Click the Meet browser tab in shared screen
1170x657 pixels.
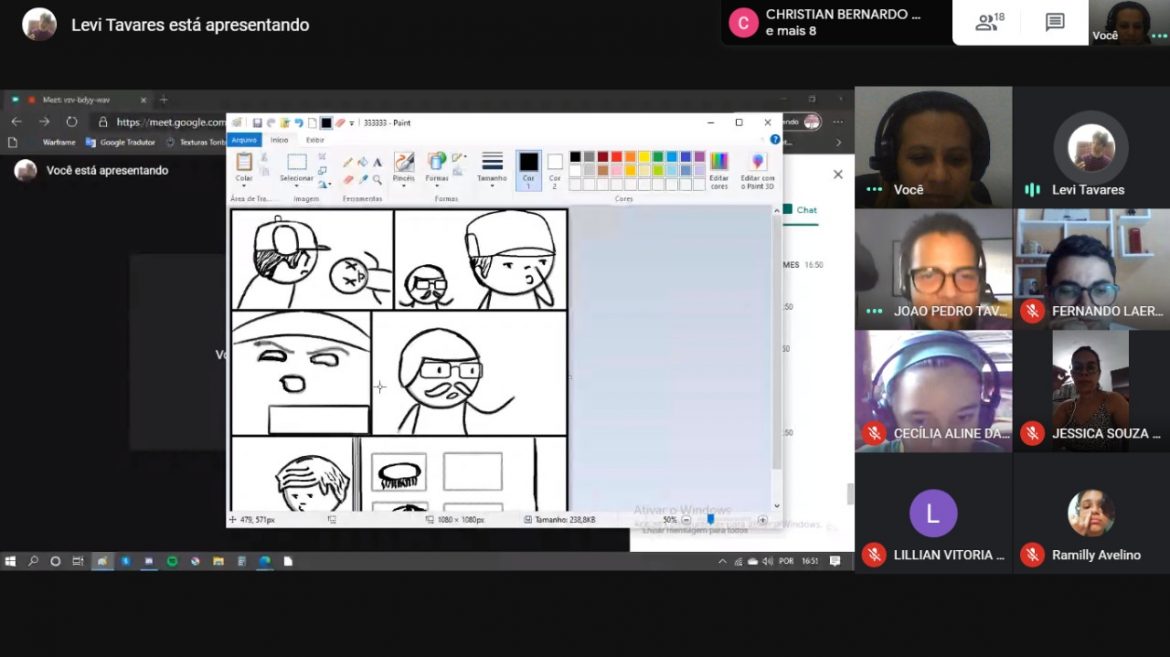pos(77,99)
